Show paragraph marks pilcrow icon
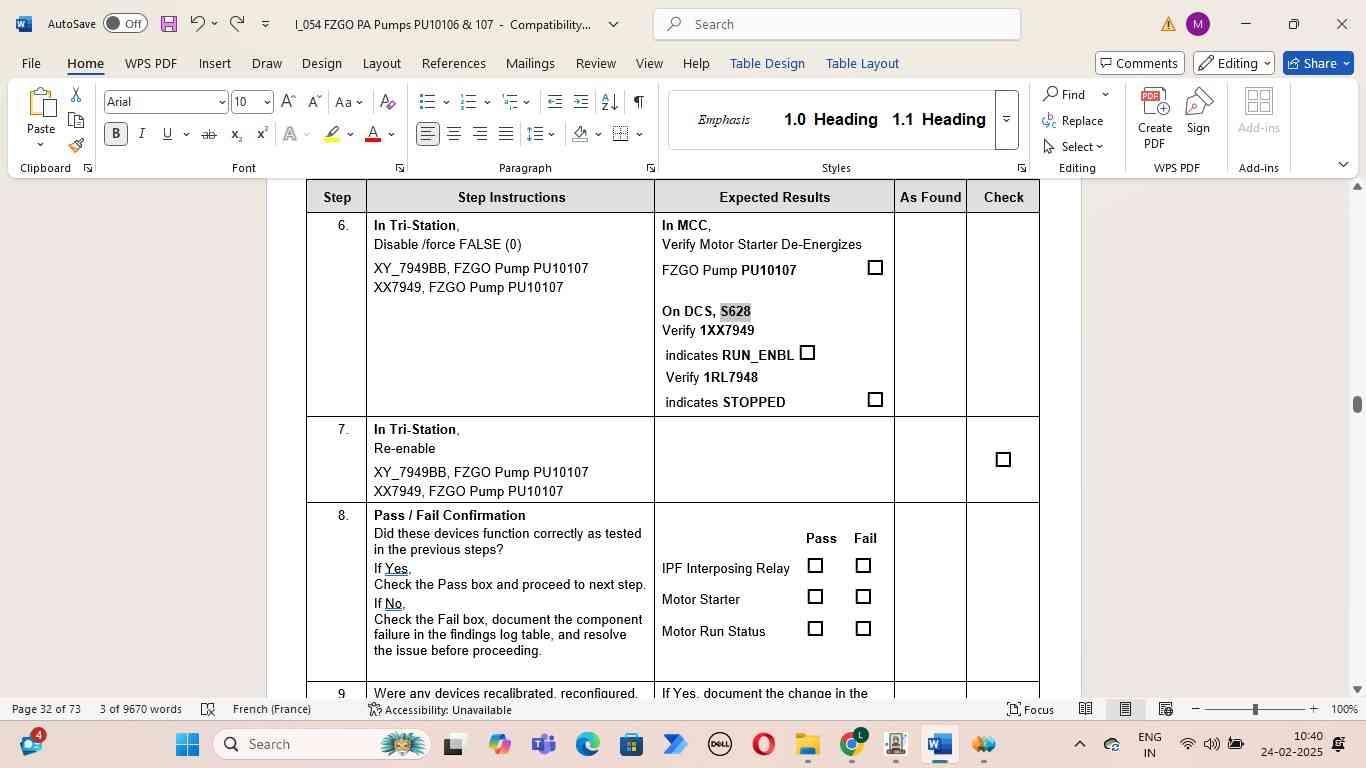 coord(638,102)
